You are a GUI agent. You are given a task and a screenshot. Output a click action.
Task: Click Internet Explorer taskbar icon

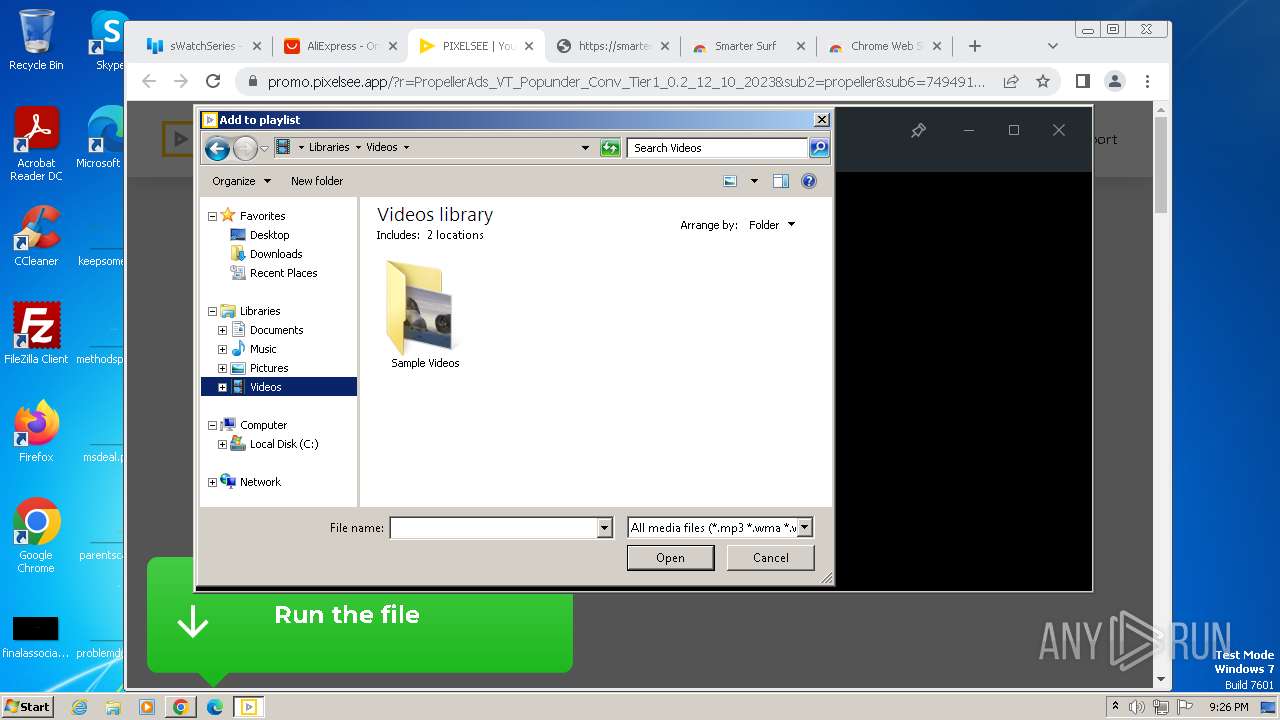point(79,707)
